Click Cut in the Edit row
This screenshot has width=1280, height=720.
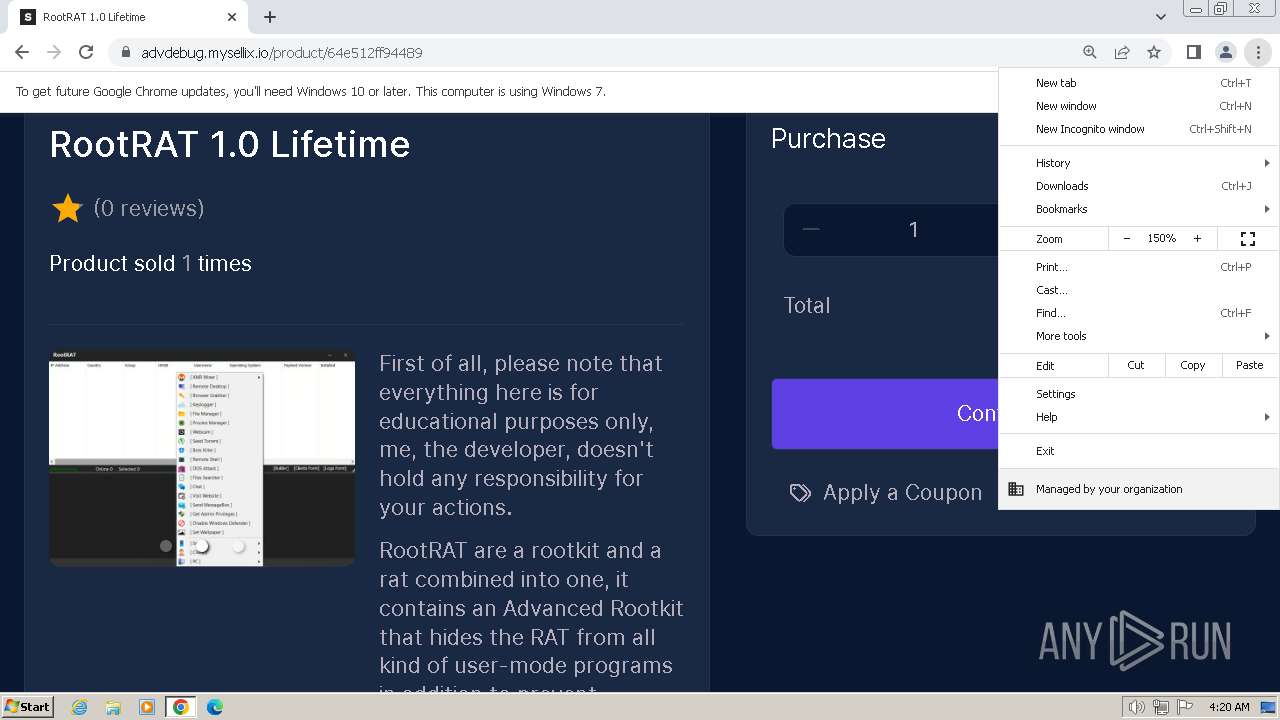click(x=1136, y=365)
